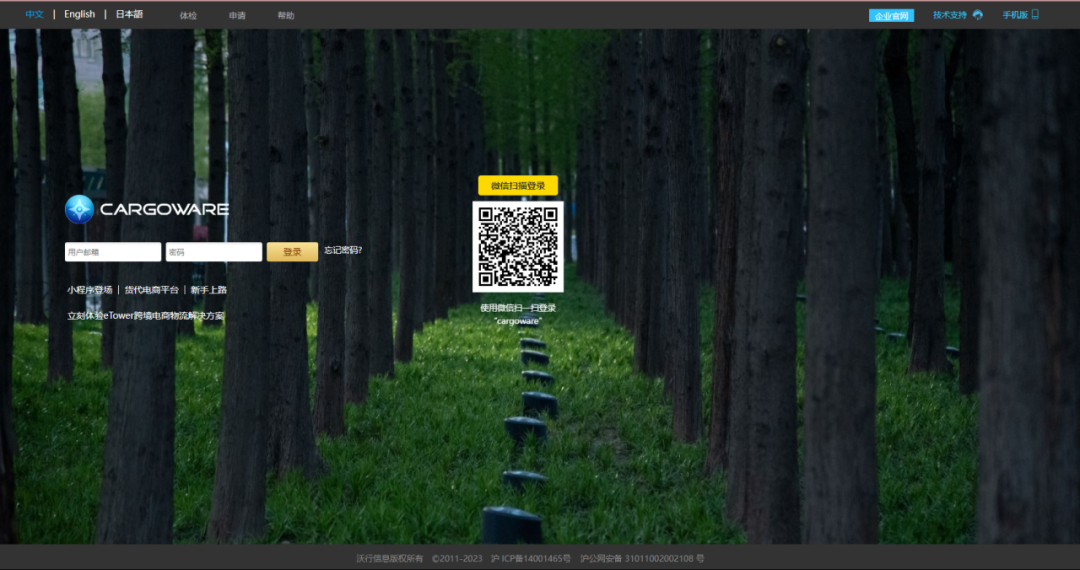Open the 申请 menu item

pyautogui.click(x=237, y=16)
